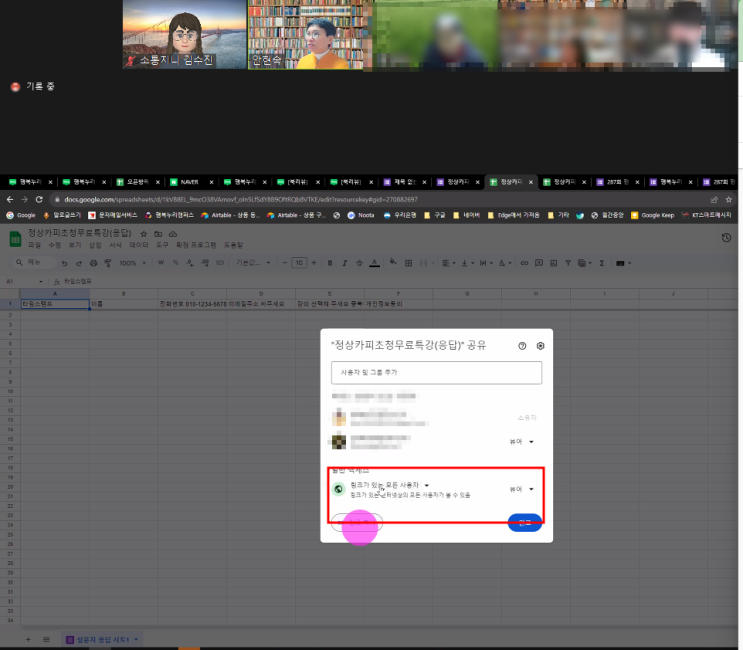Open the share dialog help icon

point(522,346)
